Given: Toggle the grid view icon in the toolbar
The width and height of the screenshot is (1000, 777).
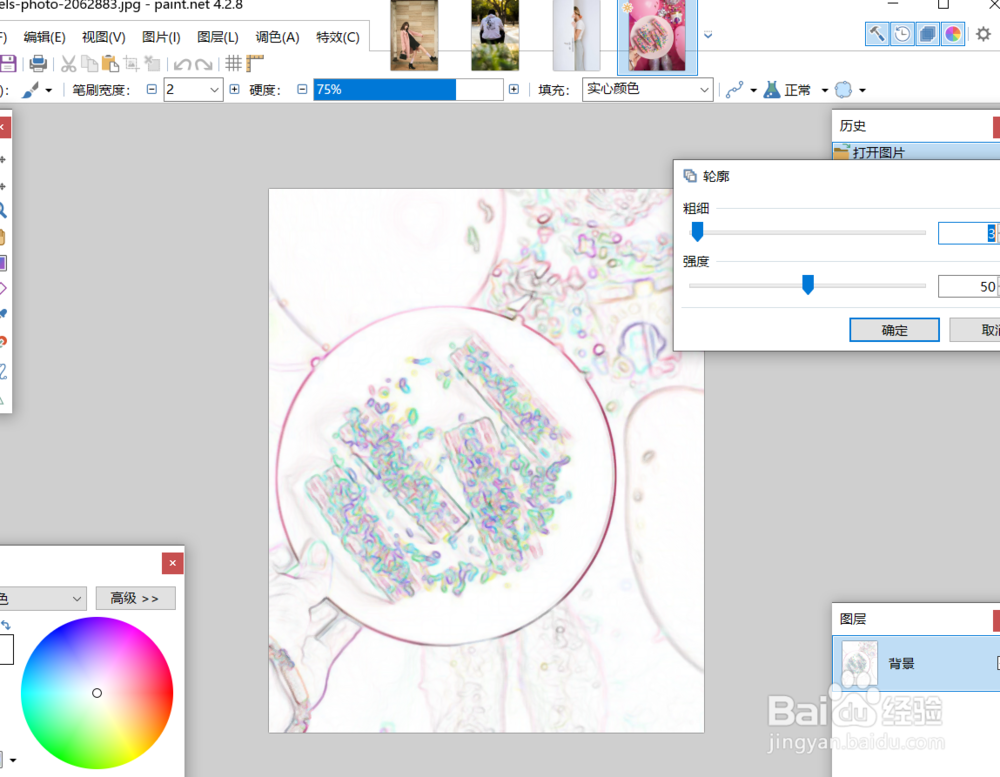Looking at the screenshot, I should [x=234, y=62].
